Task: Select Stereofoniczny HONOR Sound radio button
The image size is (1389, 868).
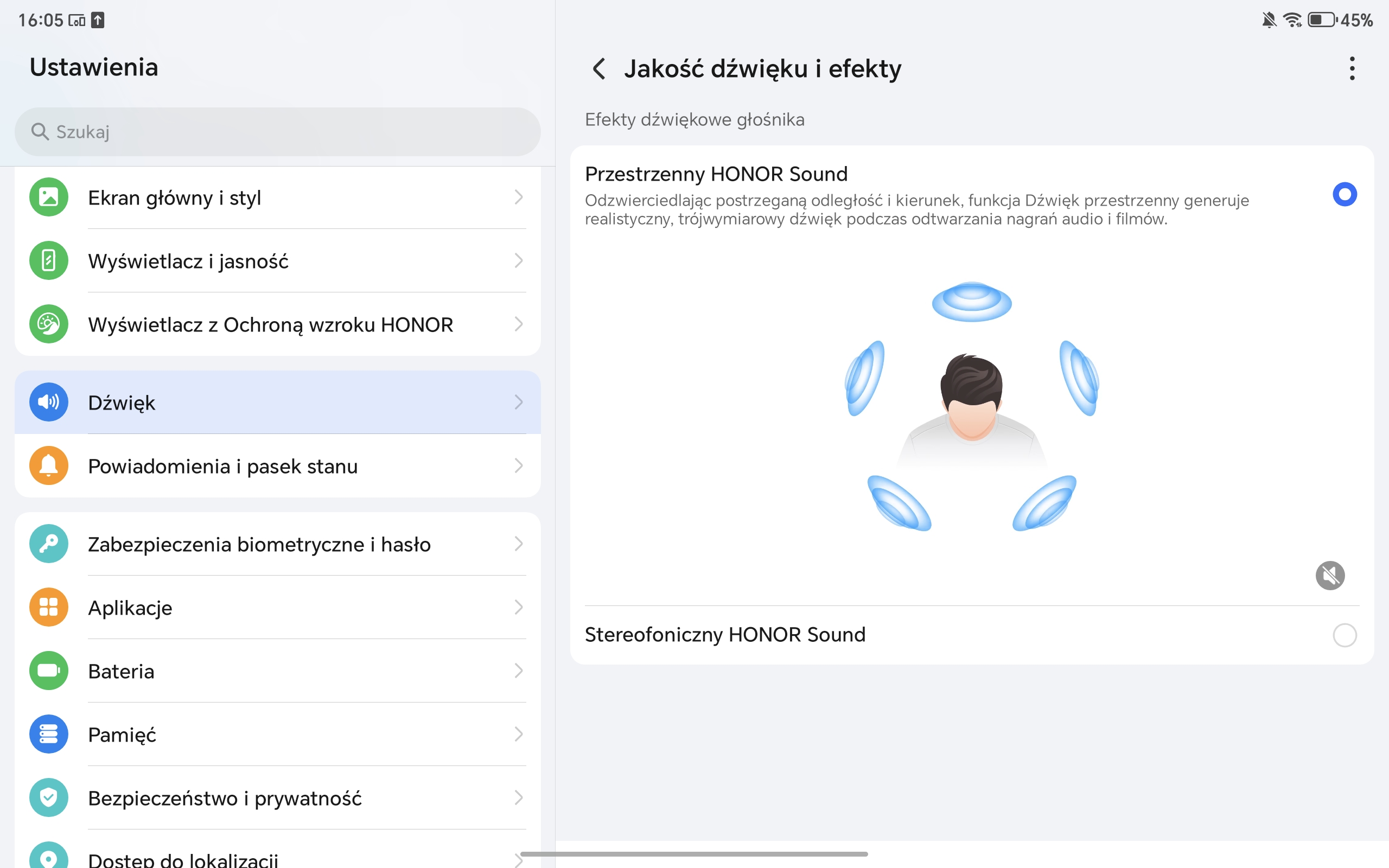Action: coord(1344,635)
